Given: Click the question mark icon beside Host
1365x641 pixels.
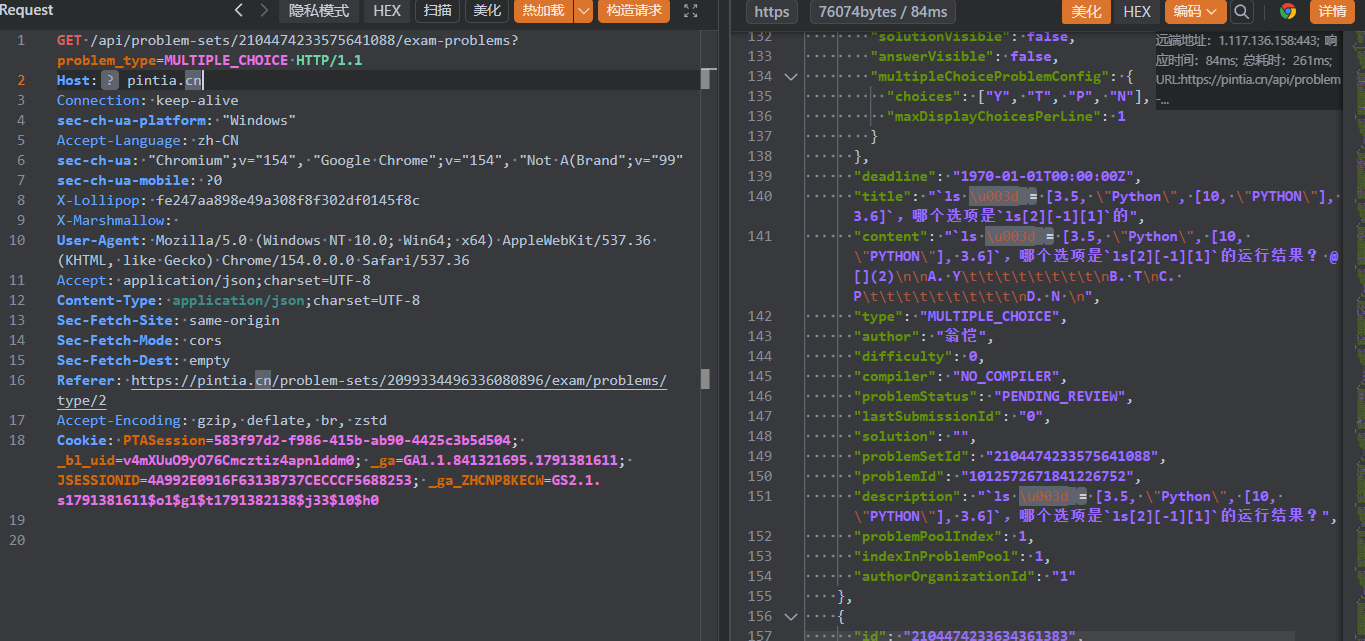Looking at the screenshot, I should 110,81.
